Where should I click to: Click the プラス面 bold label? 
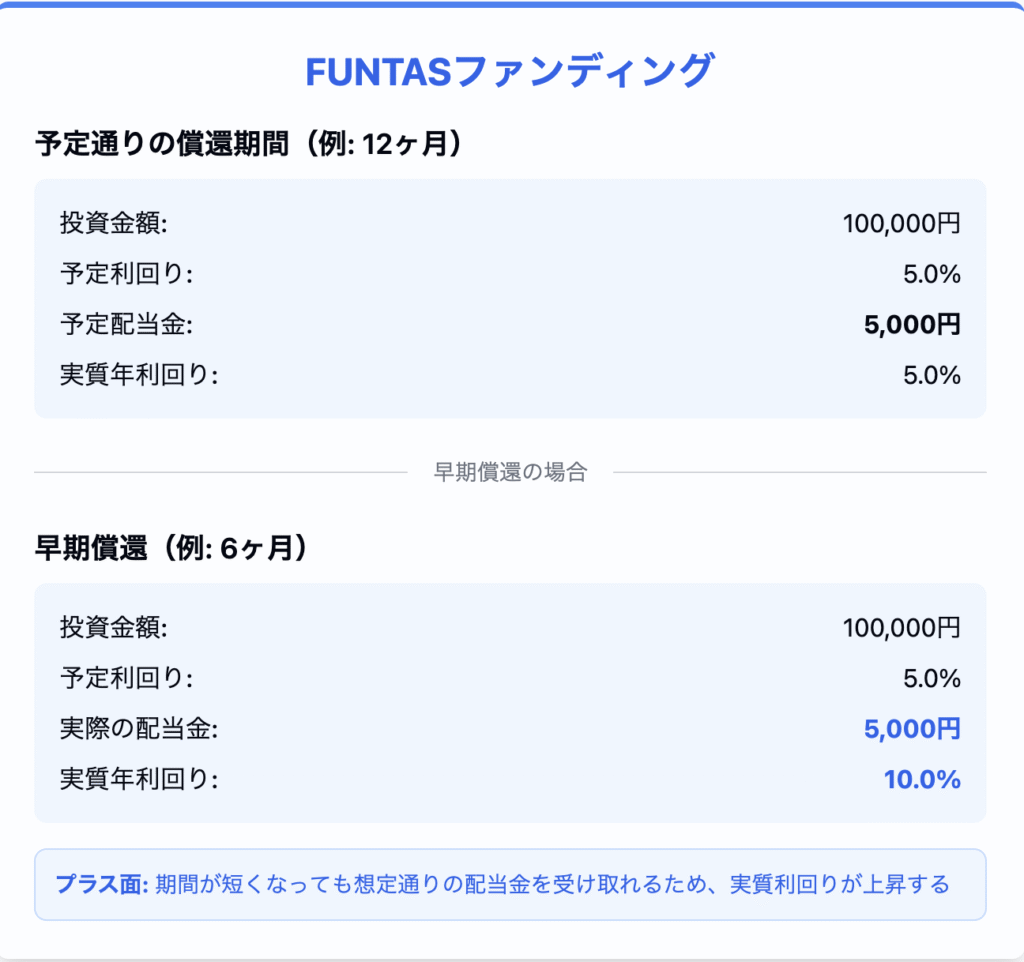click(102, 884)
